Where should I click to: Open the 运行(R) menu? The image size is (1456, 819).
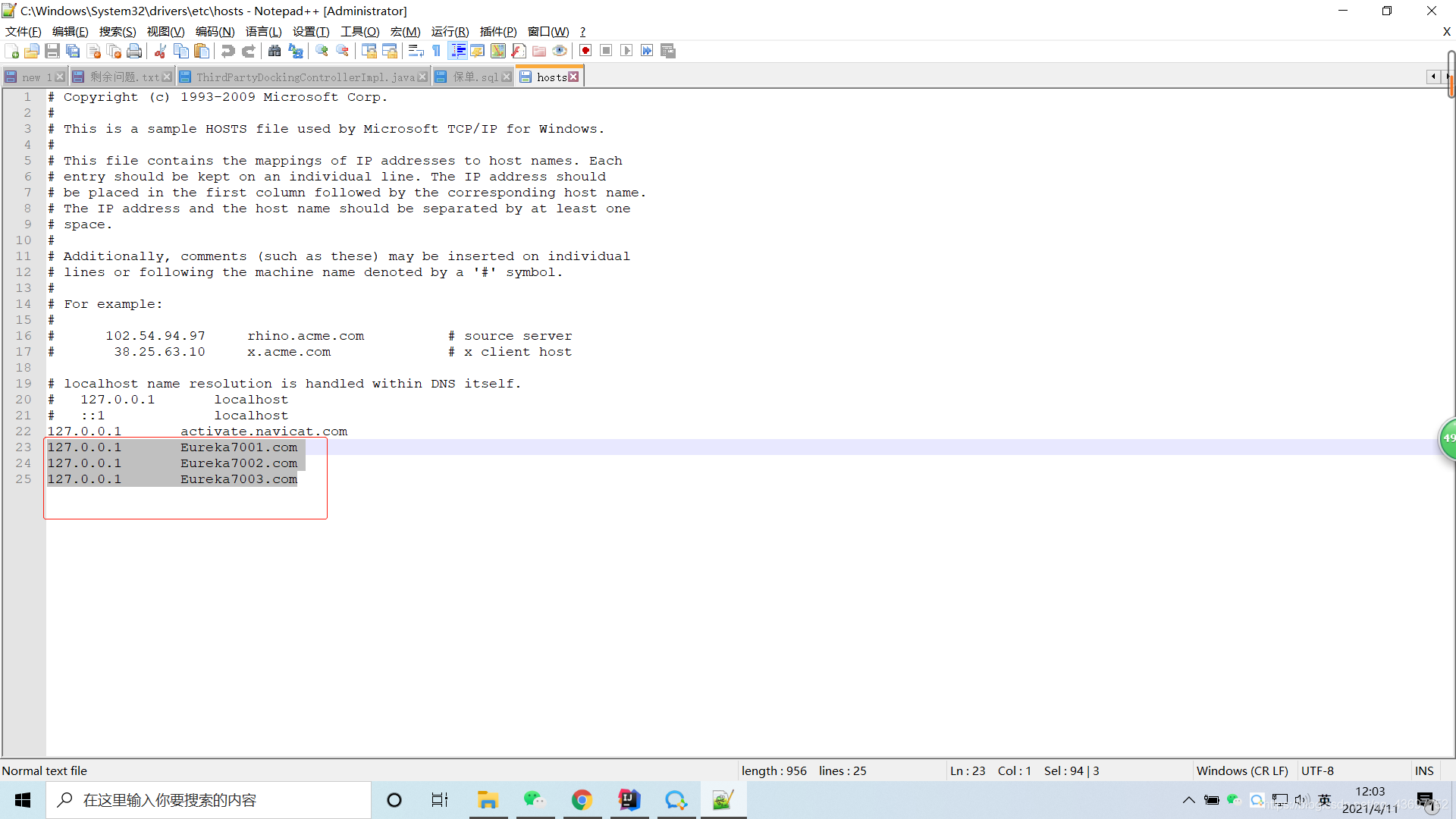coord(450,31)
